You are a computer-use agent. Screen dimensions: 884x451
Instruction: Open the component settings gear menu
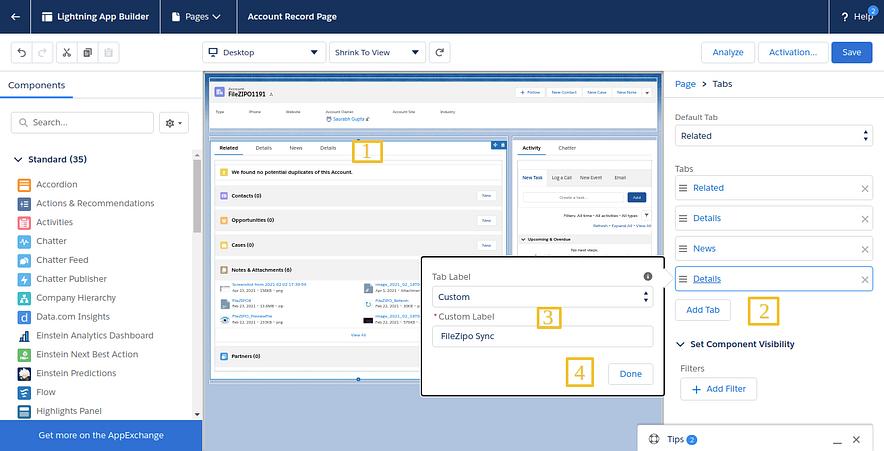[x=174, y=123]
